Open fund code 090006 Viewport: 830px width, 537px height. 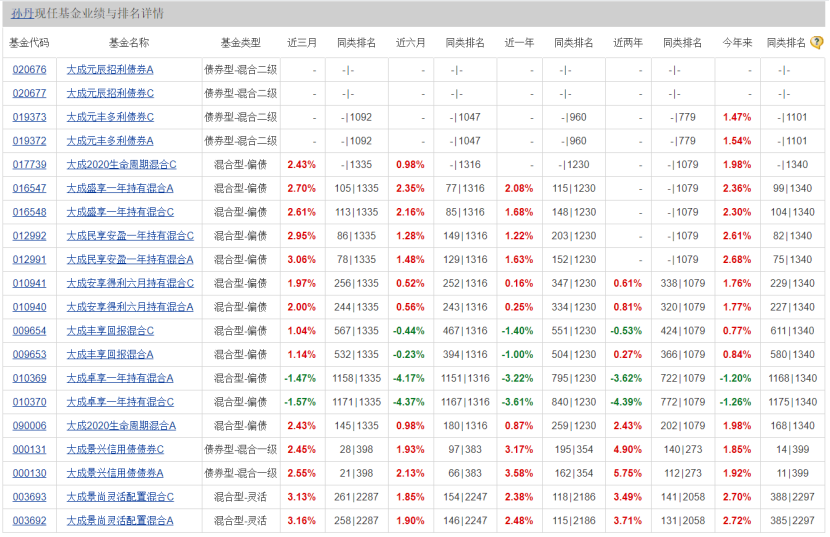(x=30, y=426)
